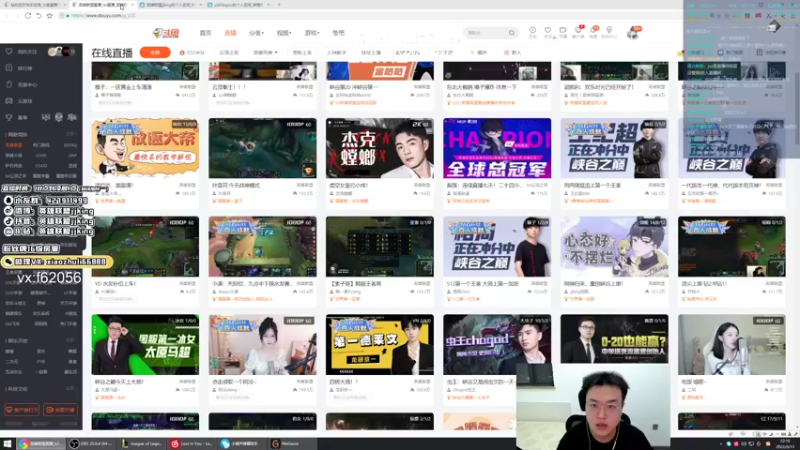Click the Douyu logo in header

[x=166, y=33]
